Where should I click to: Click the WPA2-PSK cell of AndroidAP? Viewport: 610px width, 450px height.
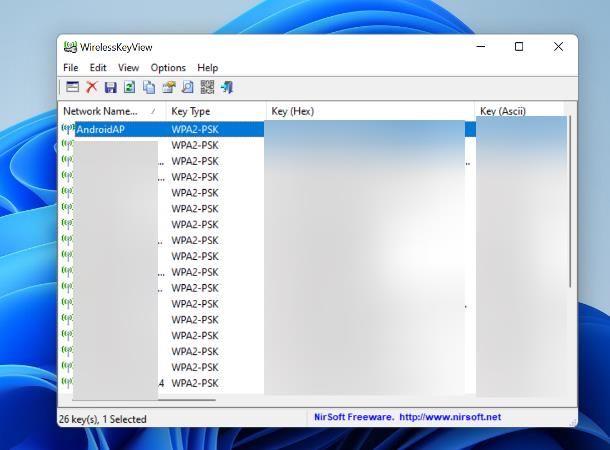click(x=195, y=130)
